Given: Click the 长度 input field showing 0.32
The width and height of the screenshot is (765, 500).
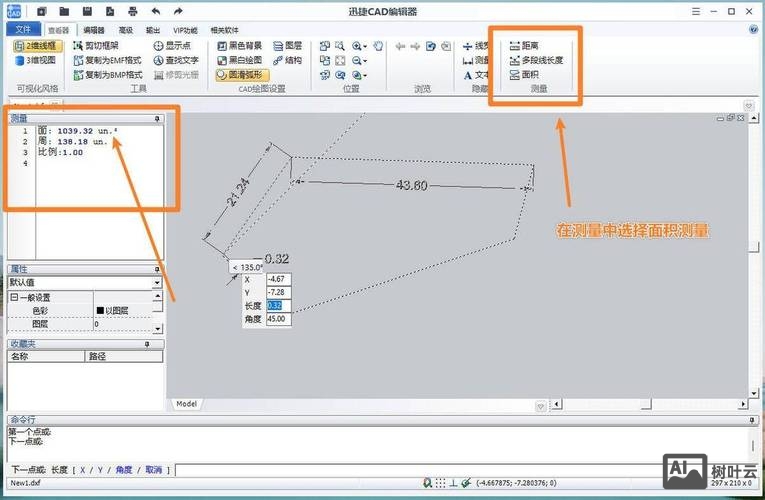Looking at the screenshot, I should click(279, 305).
